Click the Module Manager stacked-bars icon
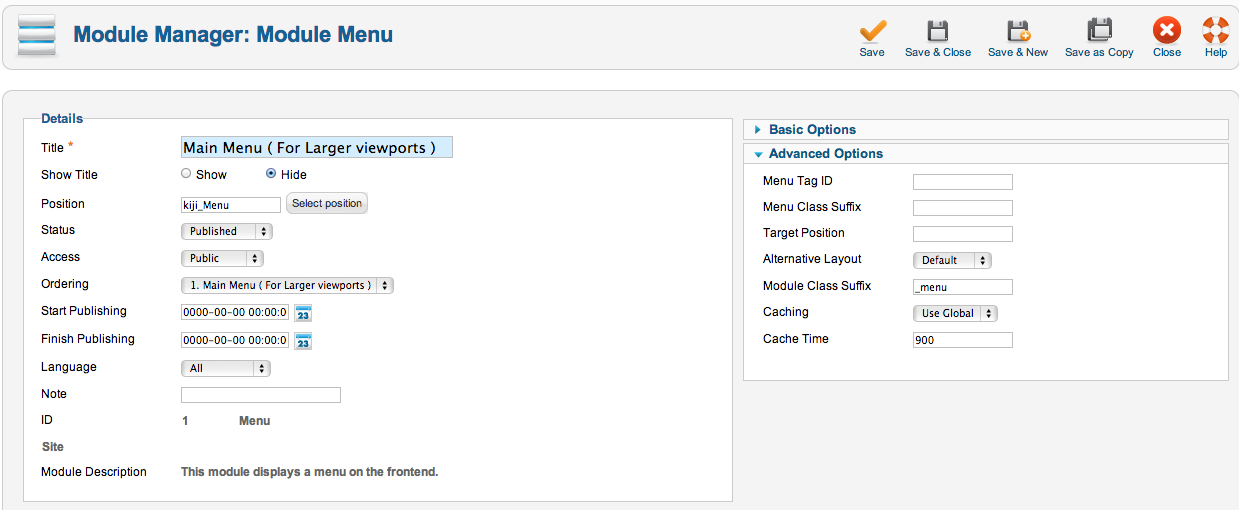 coord(37,36)
